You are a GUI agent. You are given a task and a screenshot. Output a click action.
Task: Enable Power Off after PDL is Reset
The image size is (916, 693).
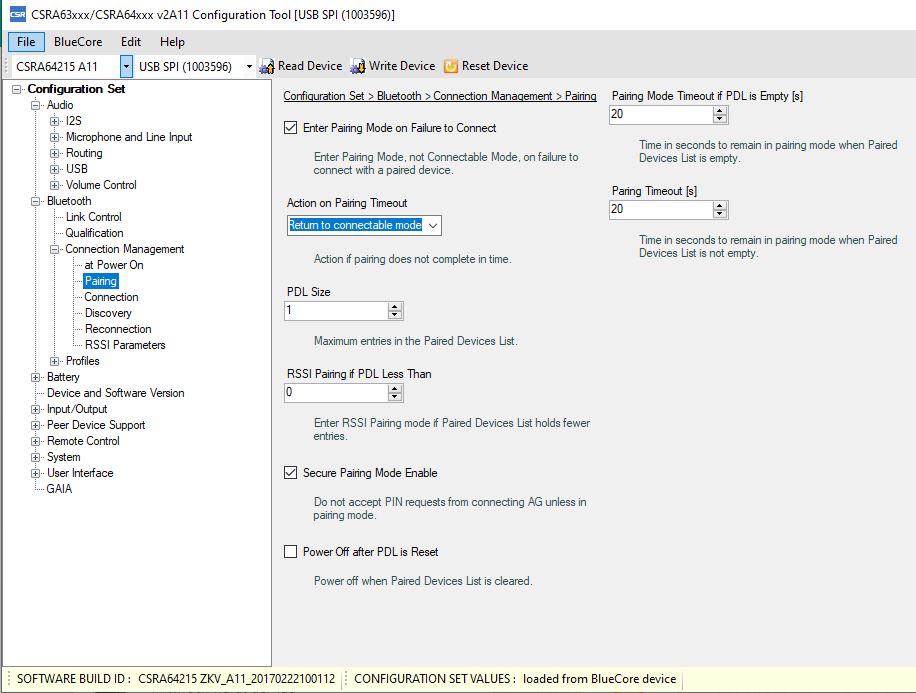tap(291, 552)
